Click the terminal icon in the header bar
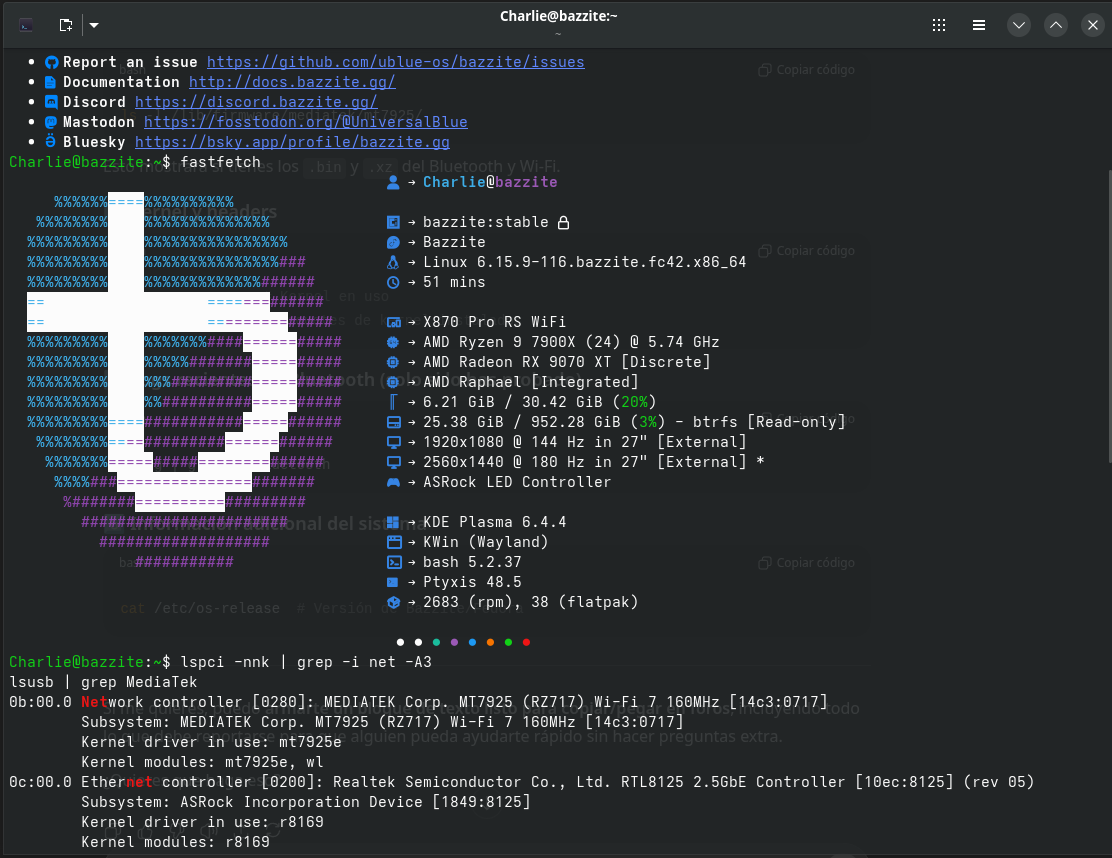 pyautogui.click(x=26, y=26)
